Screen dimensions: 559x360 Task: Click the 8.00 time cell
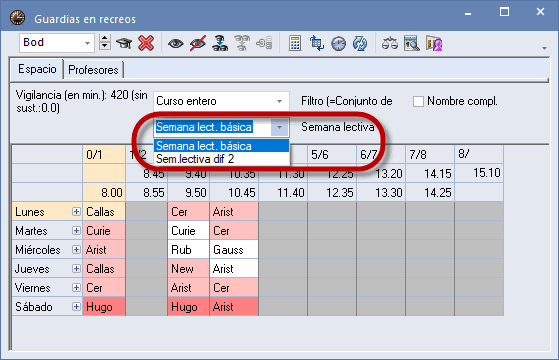(104, 193)
